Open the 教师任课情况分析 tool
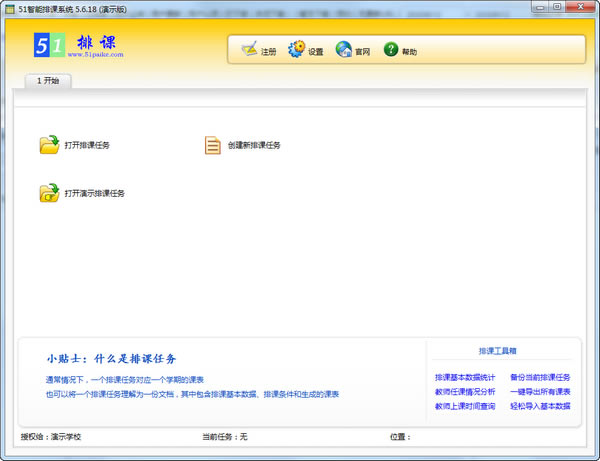The width and height of the screenshot is (600, 461). (465, 392)
